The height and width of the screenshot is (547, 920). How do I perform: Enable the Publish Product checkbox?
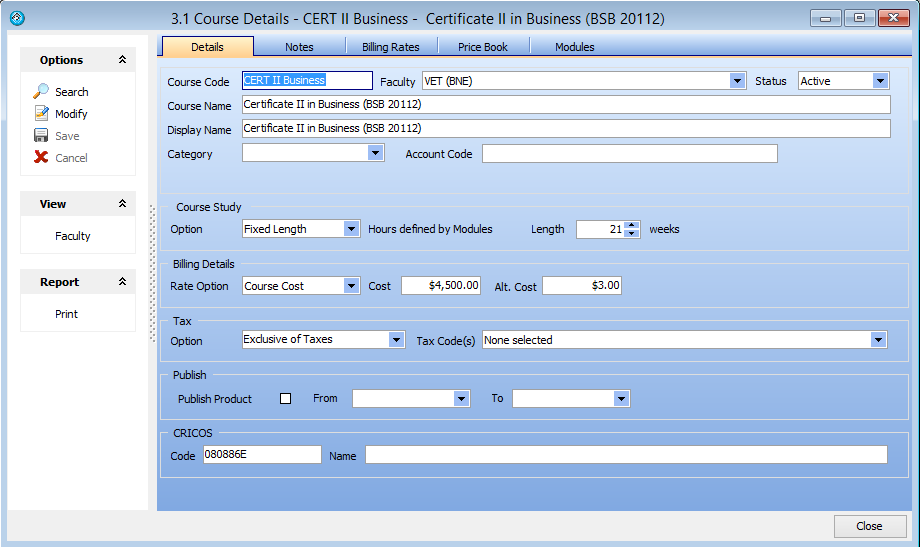285,398
